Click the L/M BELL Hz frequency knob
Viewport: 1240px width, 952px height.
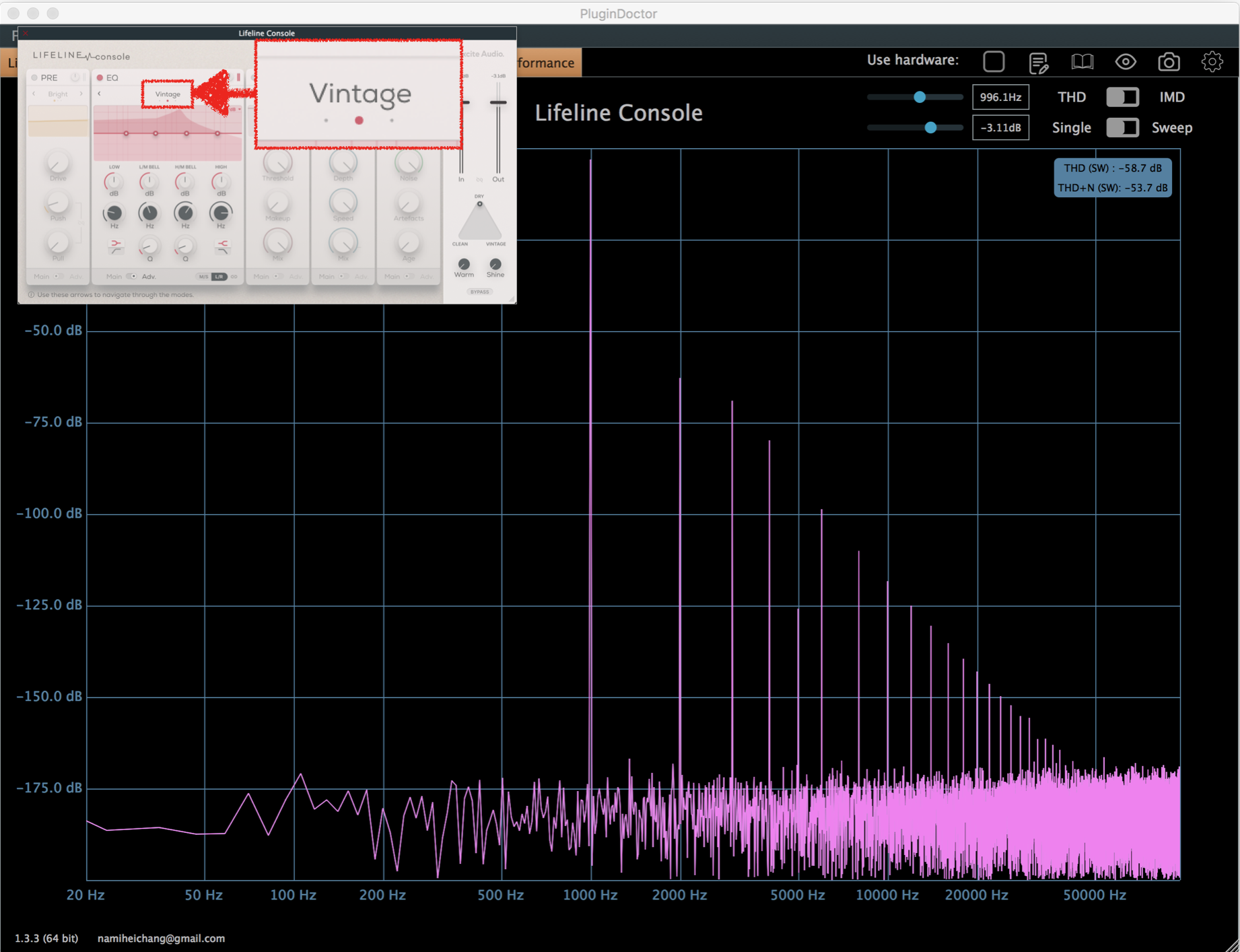[x=149, y=213]
